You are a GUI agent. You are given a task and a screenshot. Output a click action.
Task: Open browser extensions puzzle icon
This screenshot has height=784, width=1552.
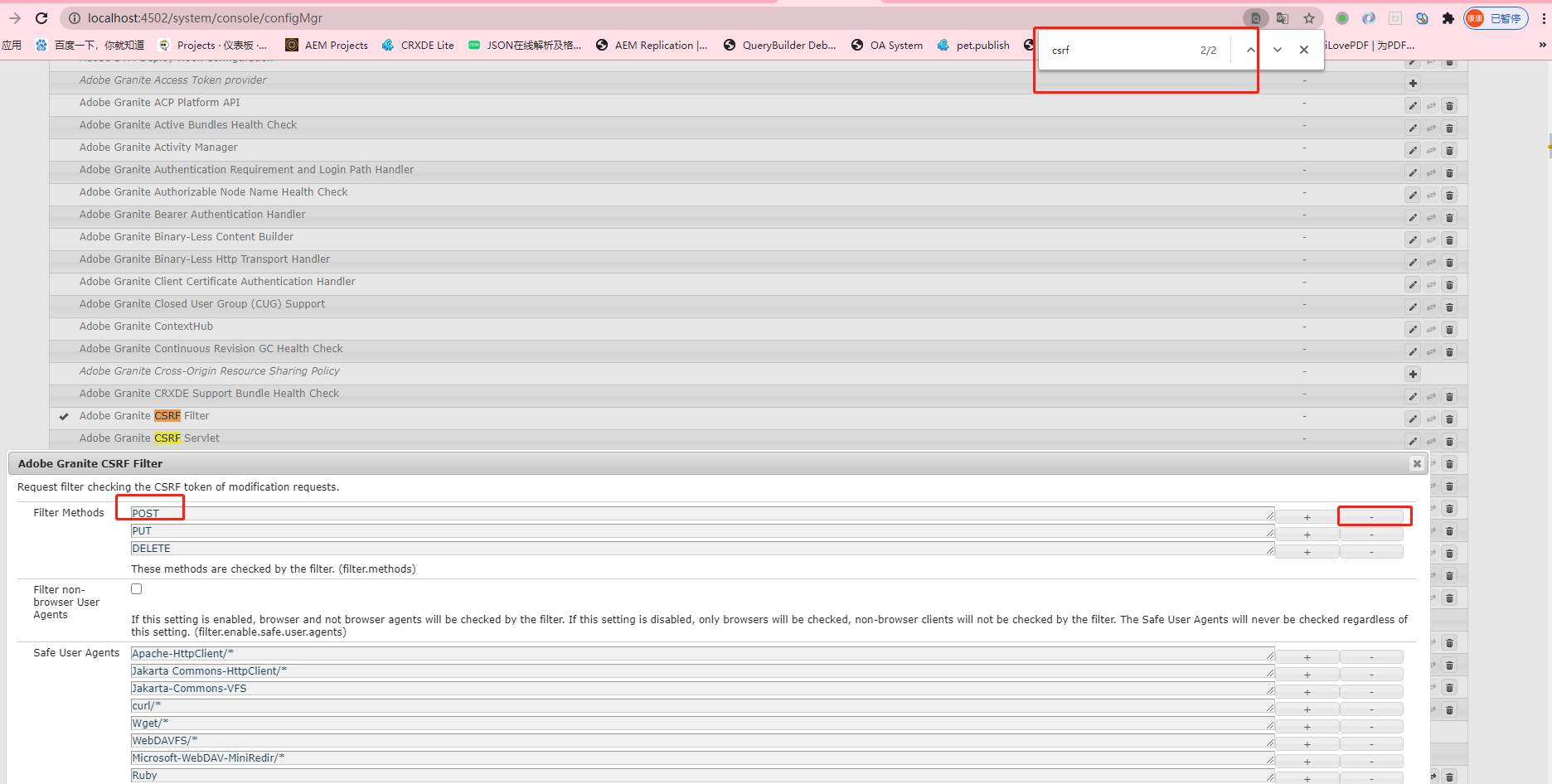1448,18
